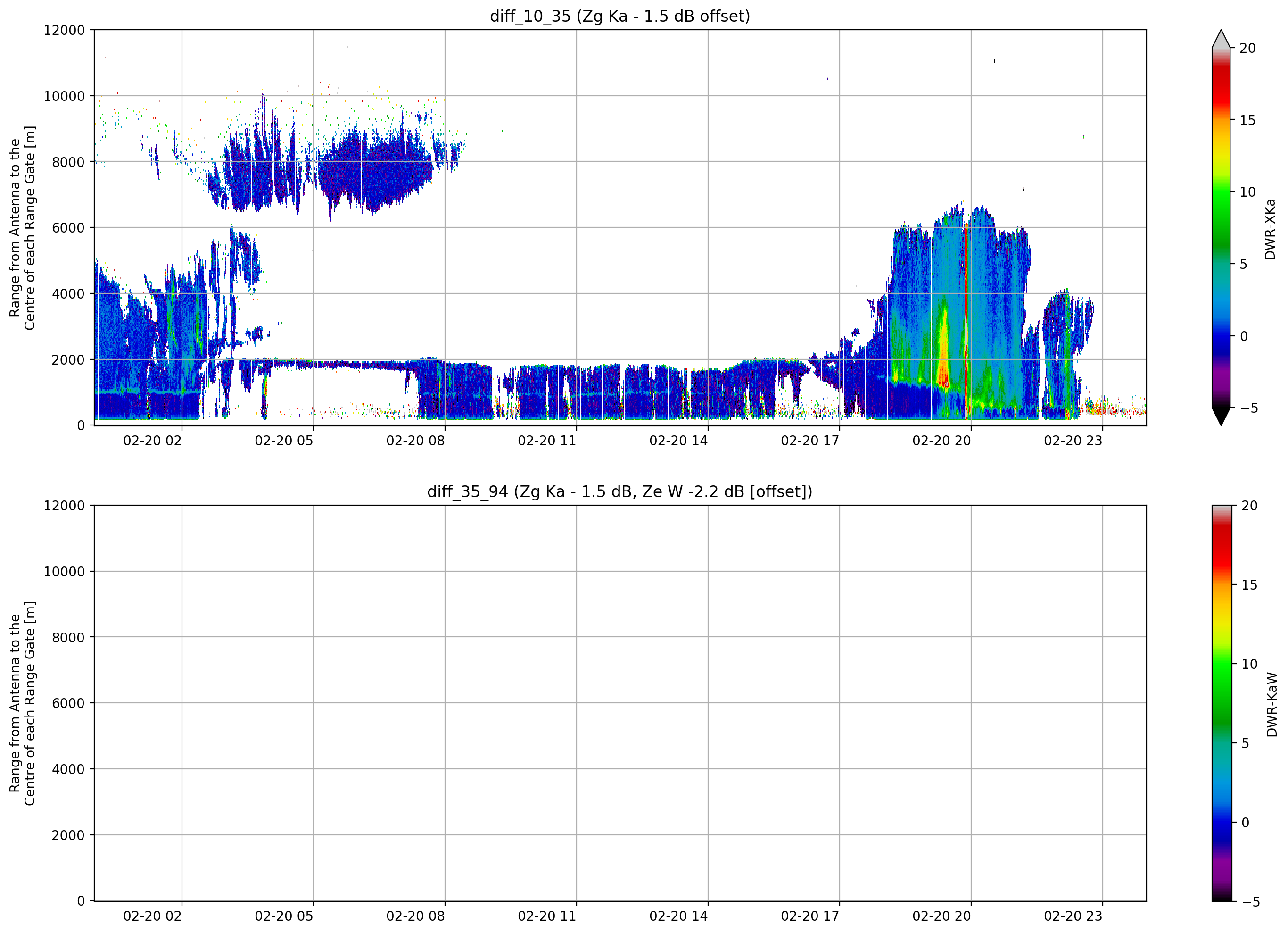Click the '02-20 05' tick label on top plot
The image size is (1288, 933).
pyautogui.click(x=284, y=441)
